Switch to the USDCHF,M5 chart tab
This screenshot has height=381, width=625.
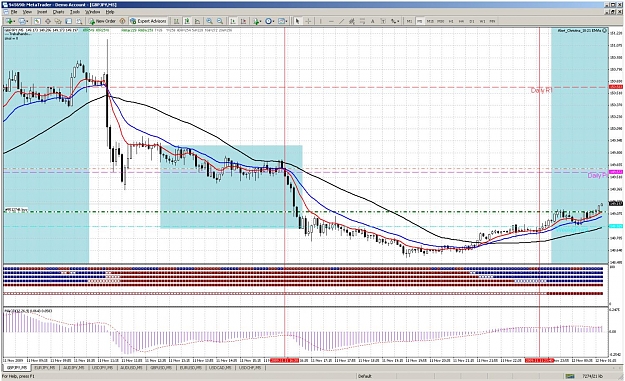tap(249, 368)
